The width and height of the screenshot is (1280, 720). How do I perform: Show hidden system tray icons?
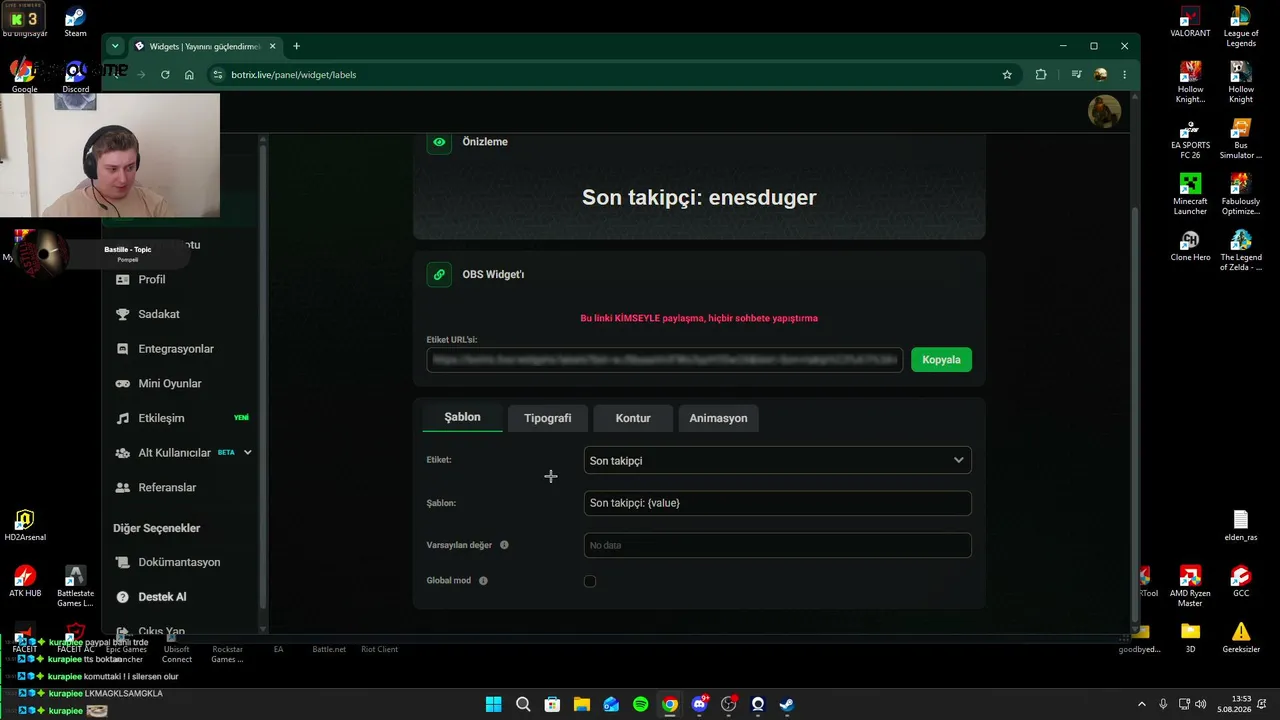pos(1141,704)
